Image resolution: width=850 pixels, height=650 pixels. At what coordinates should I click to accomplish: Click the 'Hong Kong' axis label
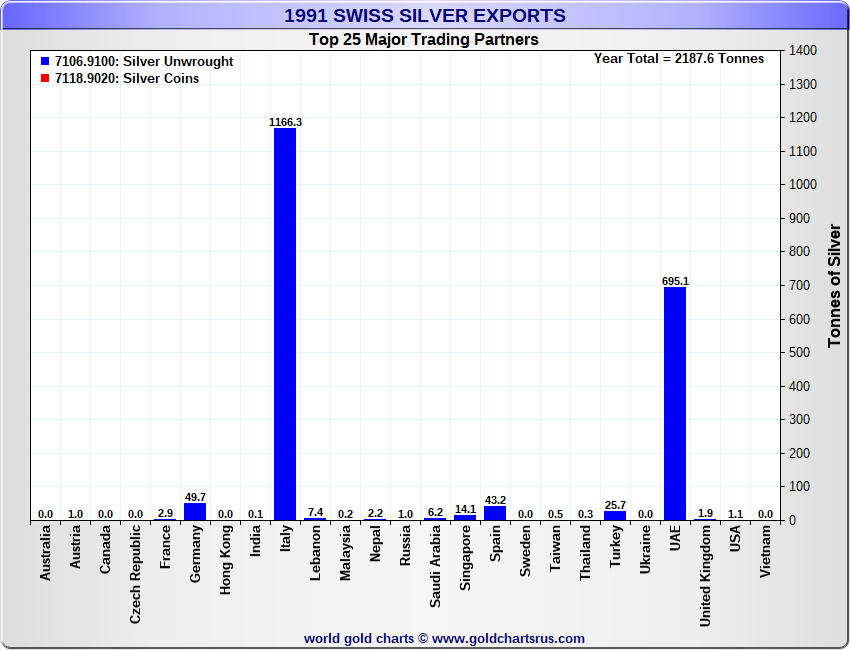click(226, 560)
